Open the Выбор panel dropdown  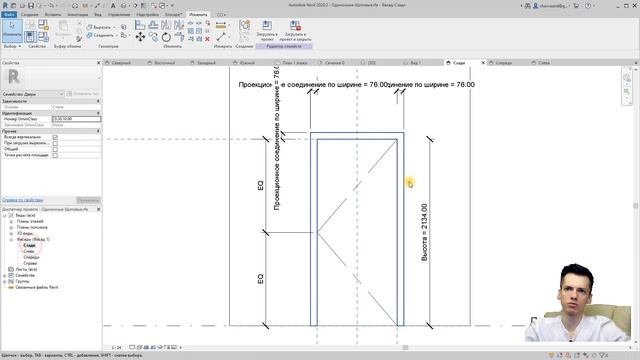tap(12, 47)
